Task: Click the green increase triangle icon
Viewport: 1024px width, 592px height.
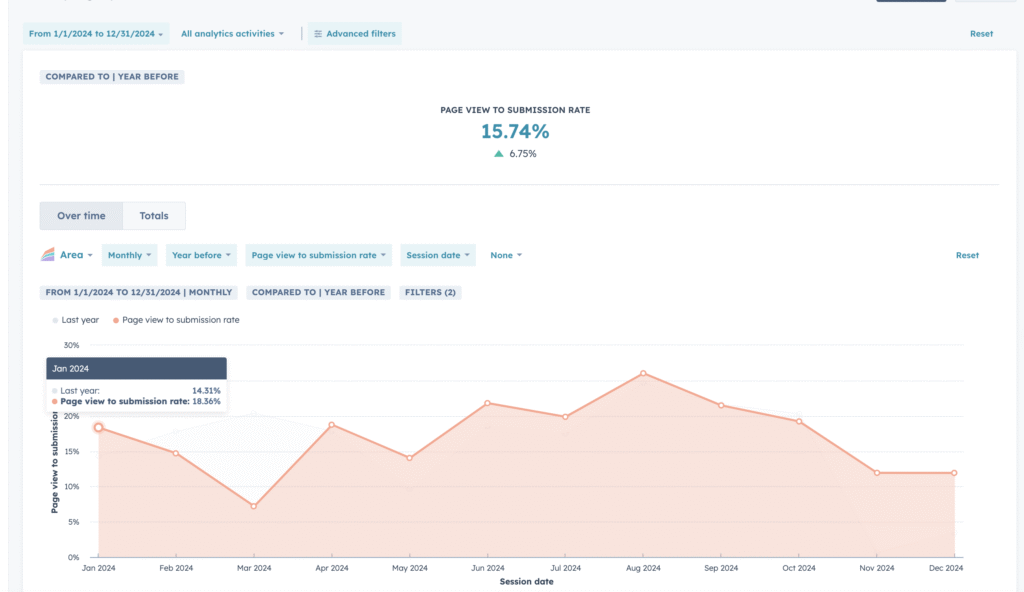Action: (x=499, y=154)
